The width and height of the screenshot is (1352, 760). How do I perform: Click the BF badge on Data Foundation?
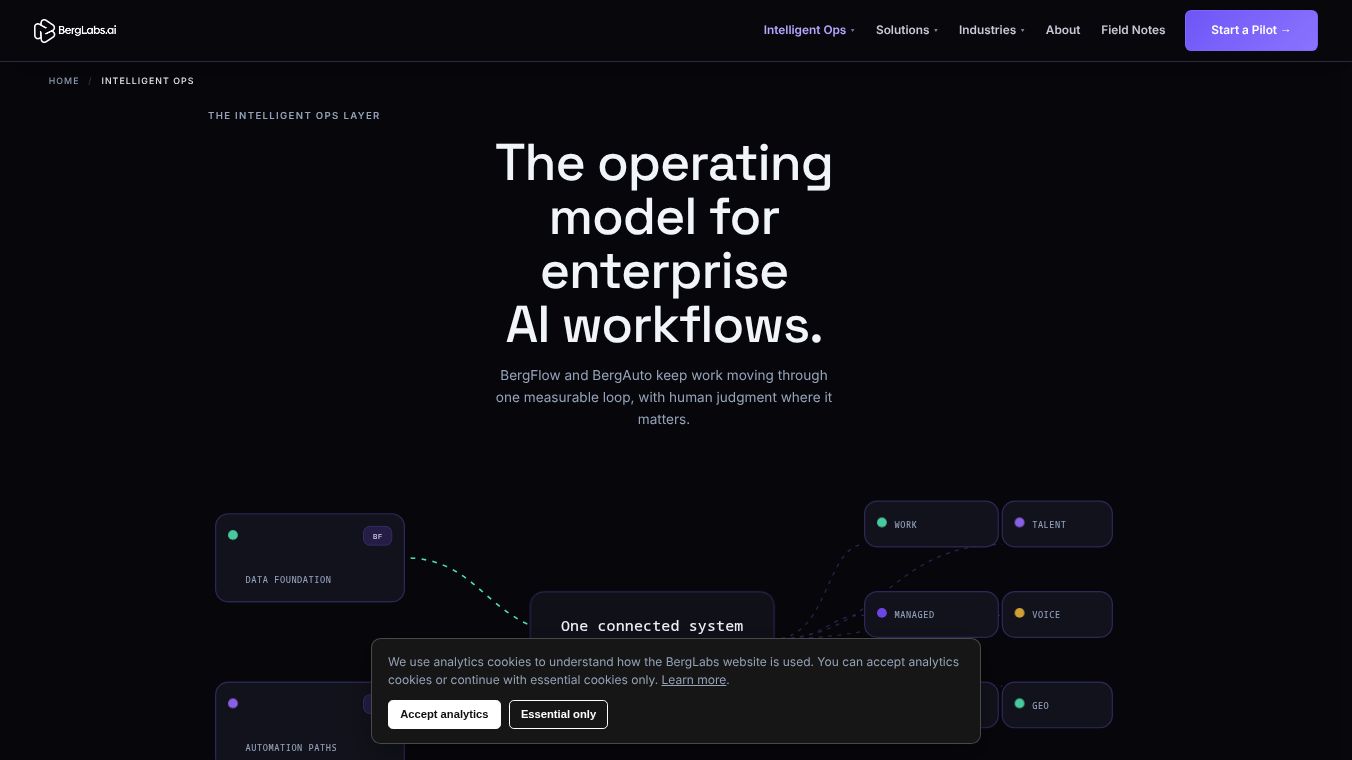[x=377, y=536]
